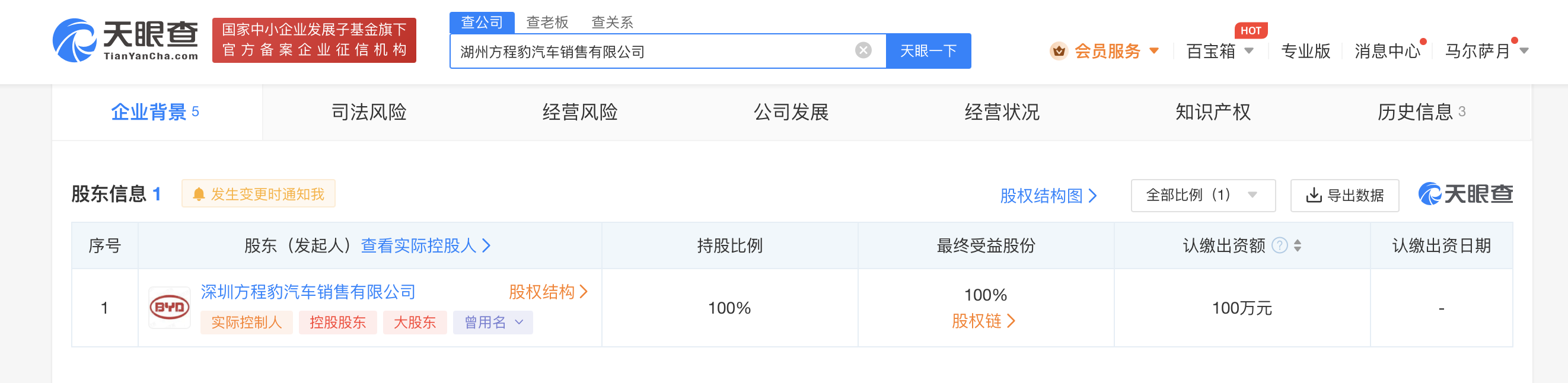Switch to the 司法风险 tab
Viewport: 1568px width, 383px height.
[x=369, y=112]
